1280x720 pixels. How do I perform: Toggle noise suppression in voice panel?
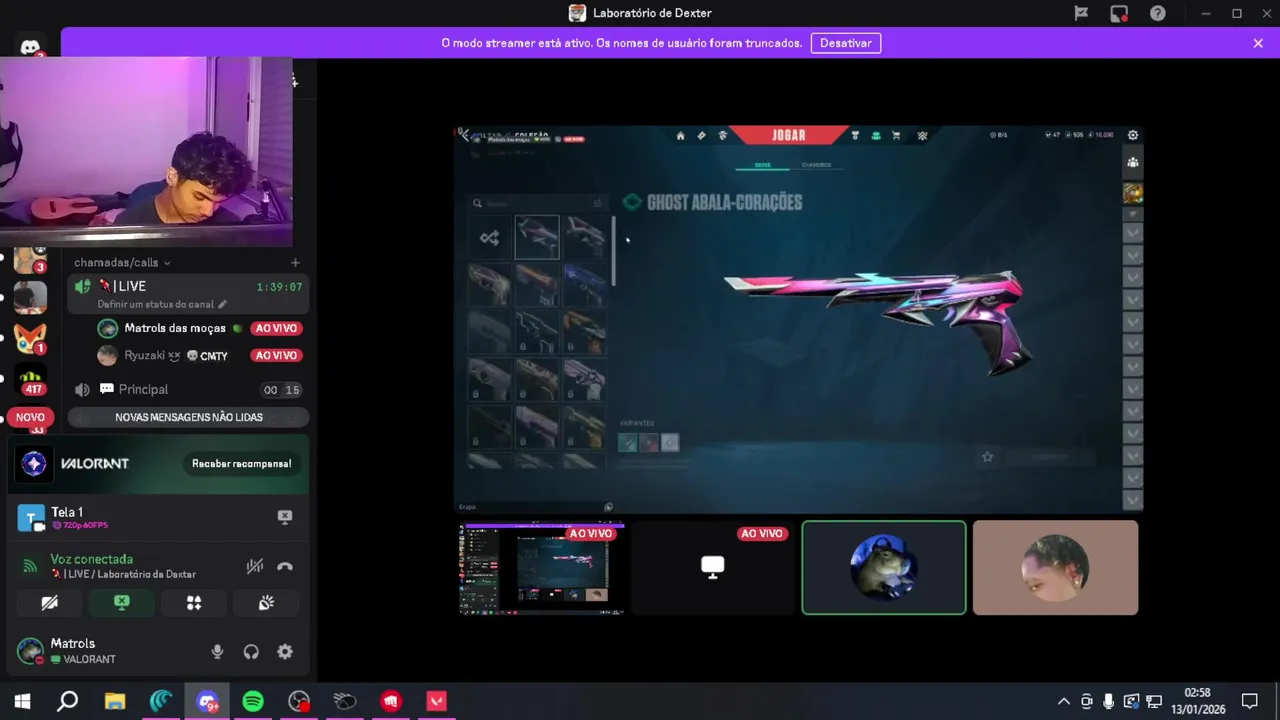(255, 566)
